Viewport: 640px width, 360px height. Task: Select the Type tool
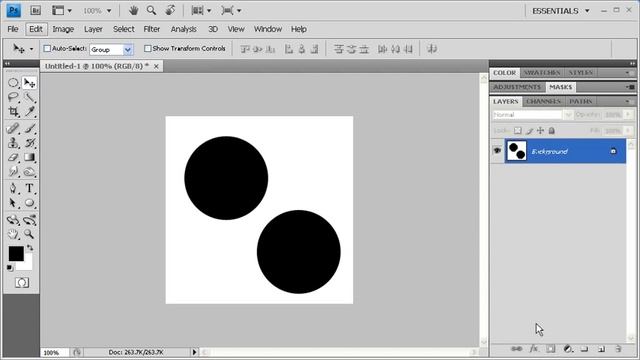pyautogui.click(x=29, y=188)
